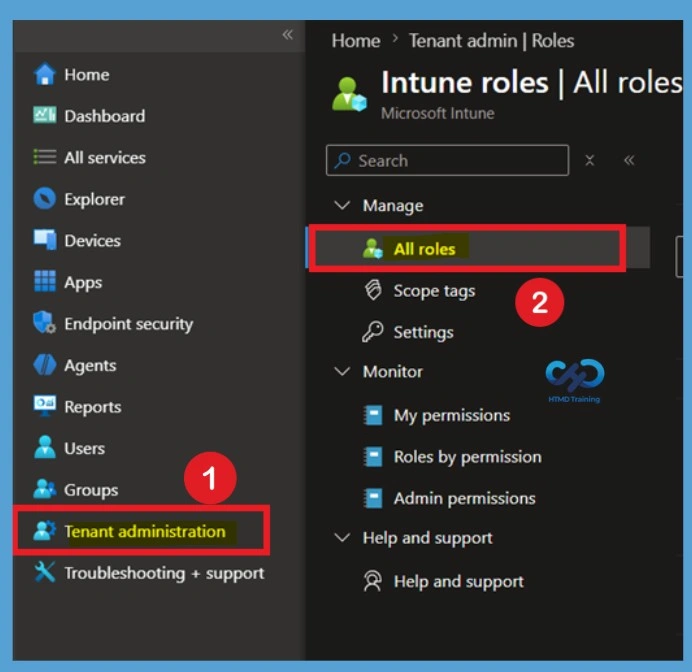Click the Groups people icon
This screenshot has height=672, width=692.
(45, 489)
